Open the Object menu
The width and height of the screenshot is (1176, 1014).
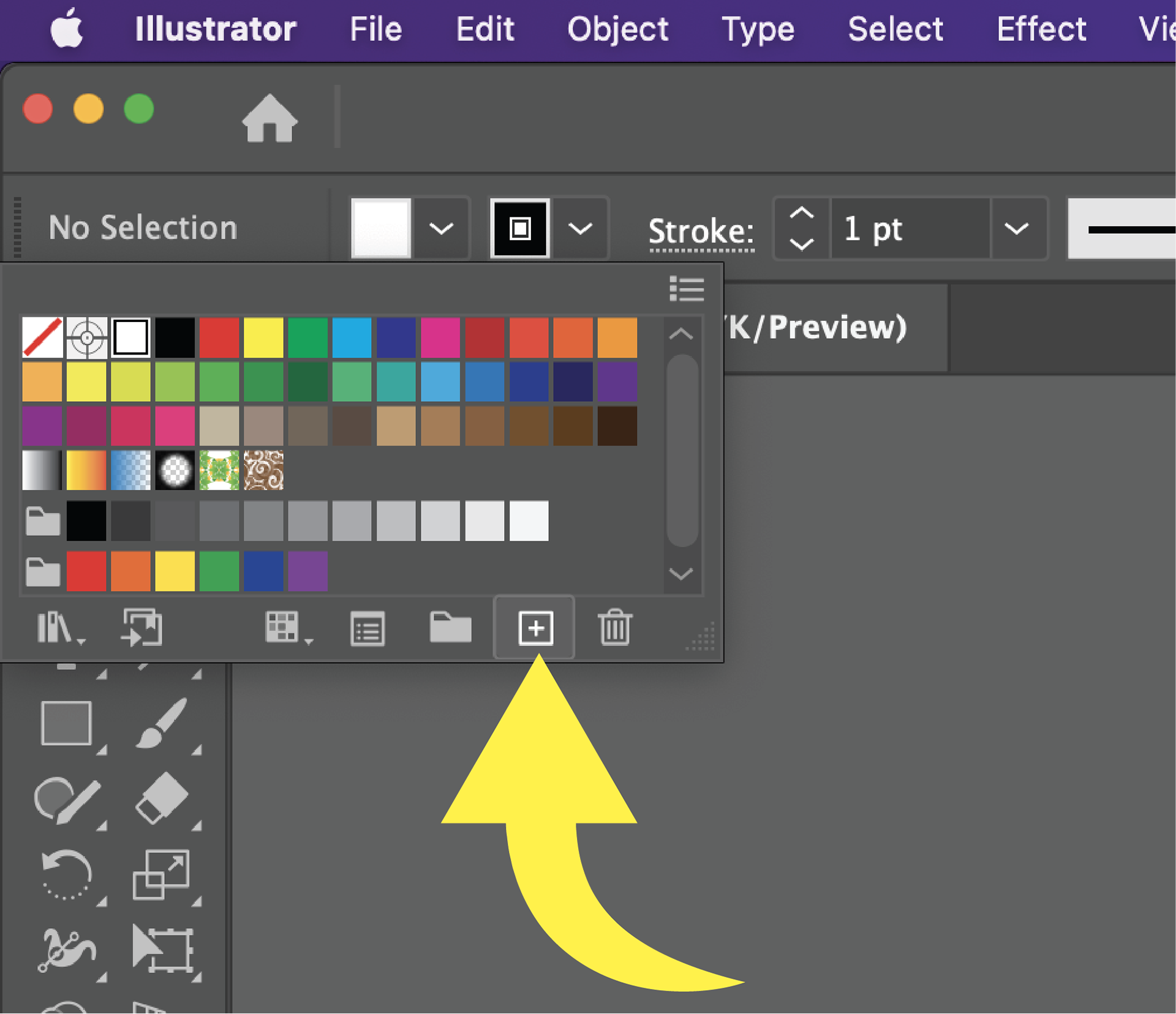tap(617, 29)
